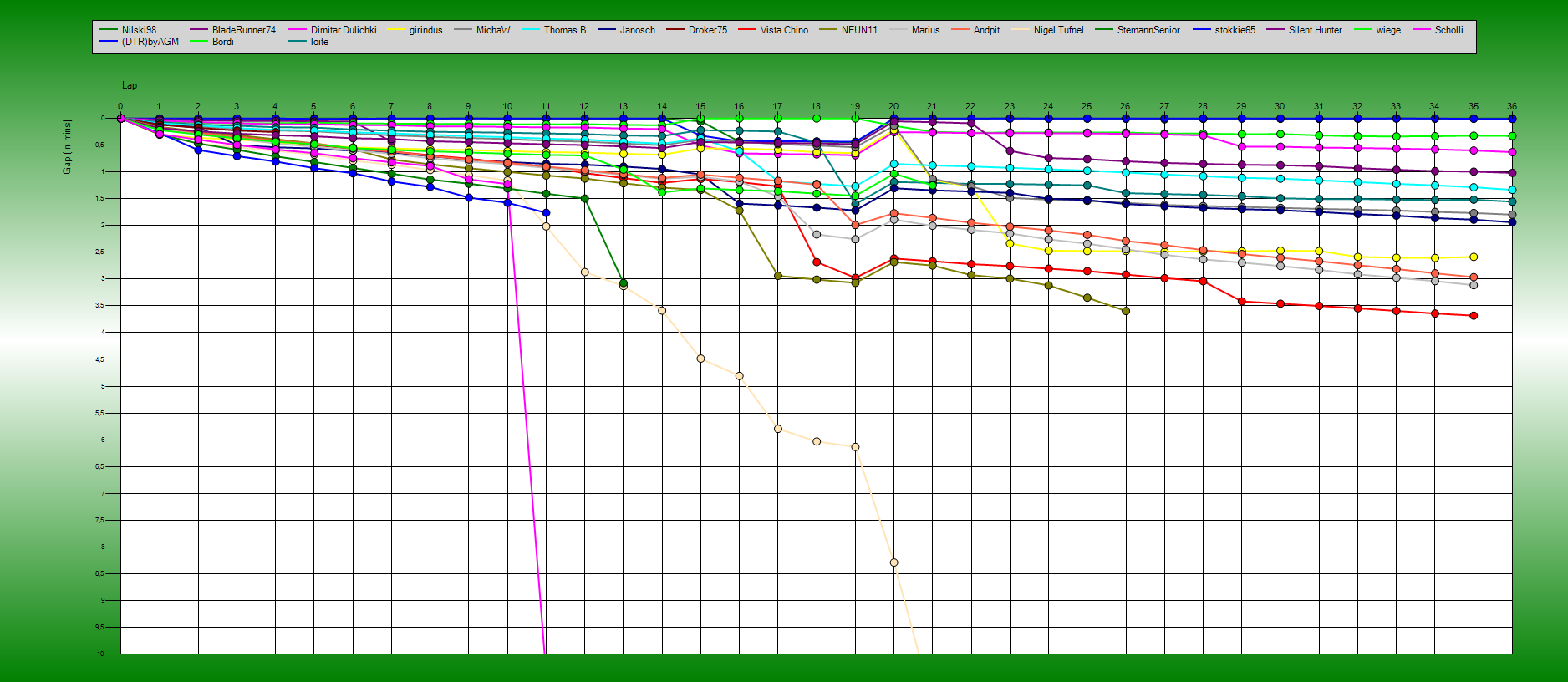Click Nigel Tufnel's data point at lap 20

coord(893,562)
